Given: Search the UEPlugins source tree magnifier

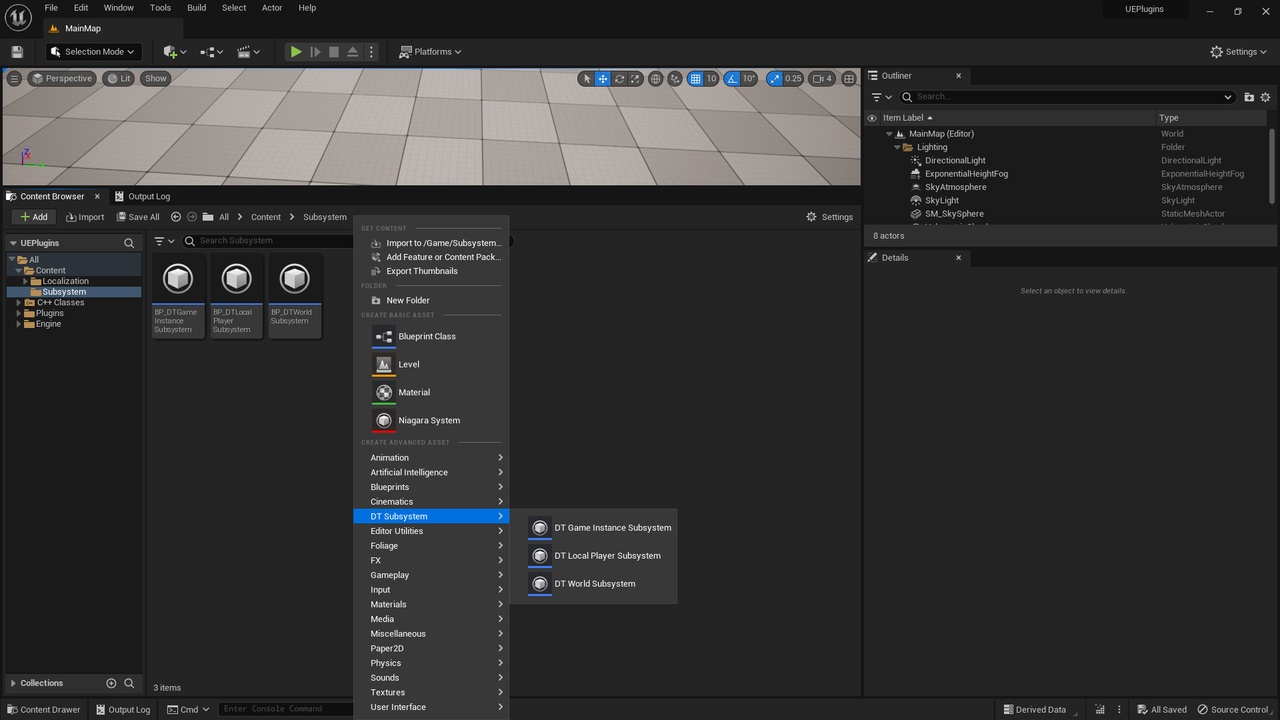Looking at the screenshot, I should pos(129,243).
